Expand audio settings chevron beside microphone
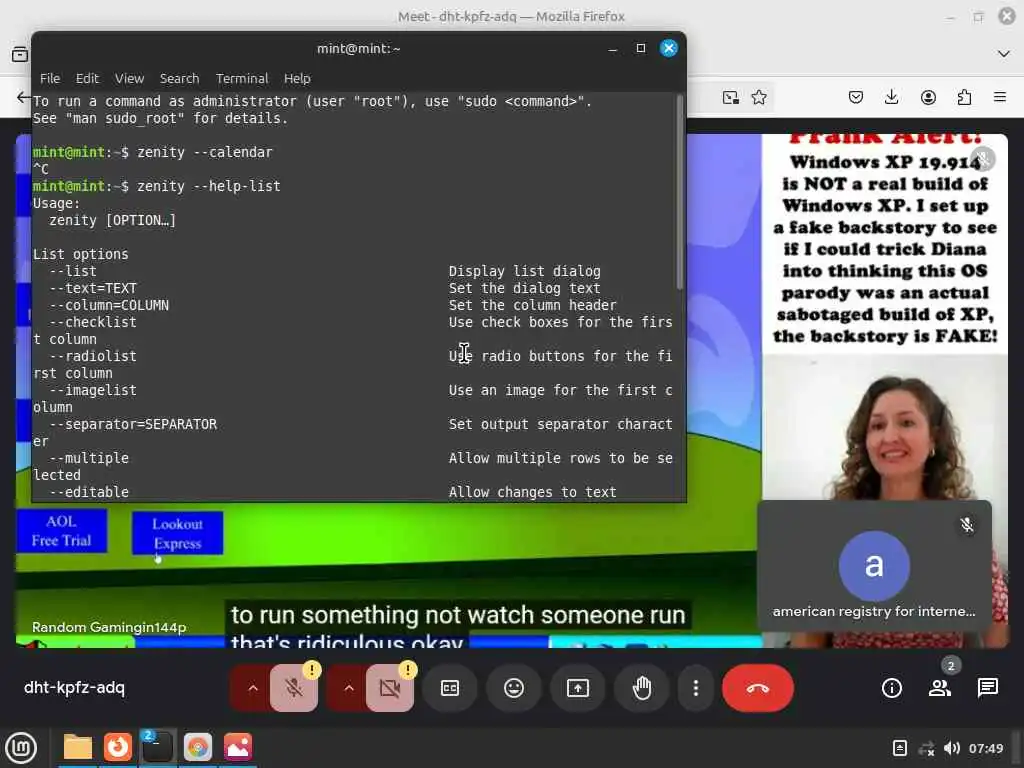The width and height of the screenshot is (1024, 768). click(253, 688)
